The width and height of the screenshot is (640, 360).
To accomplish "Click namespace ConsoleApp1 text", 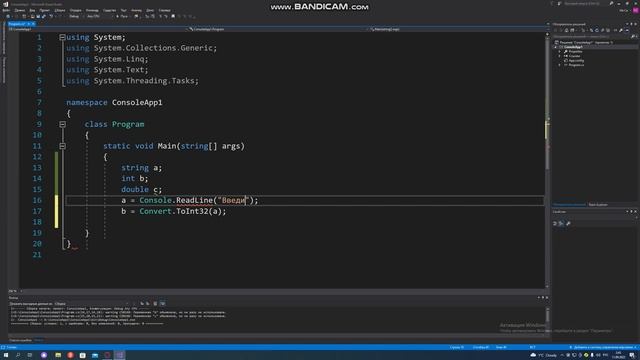I will (x=114, y=102).
